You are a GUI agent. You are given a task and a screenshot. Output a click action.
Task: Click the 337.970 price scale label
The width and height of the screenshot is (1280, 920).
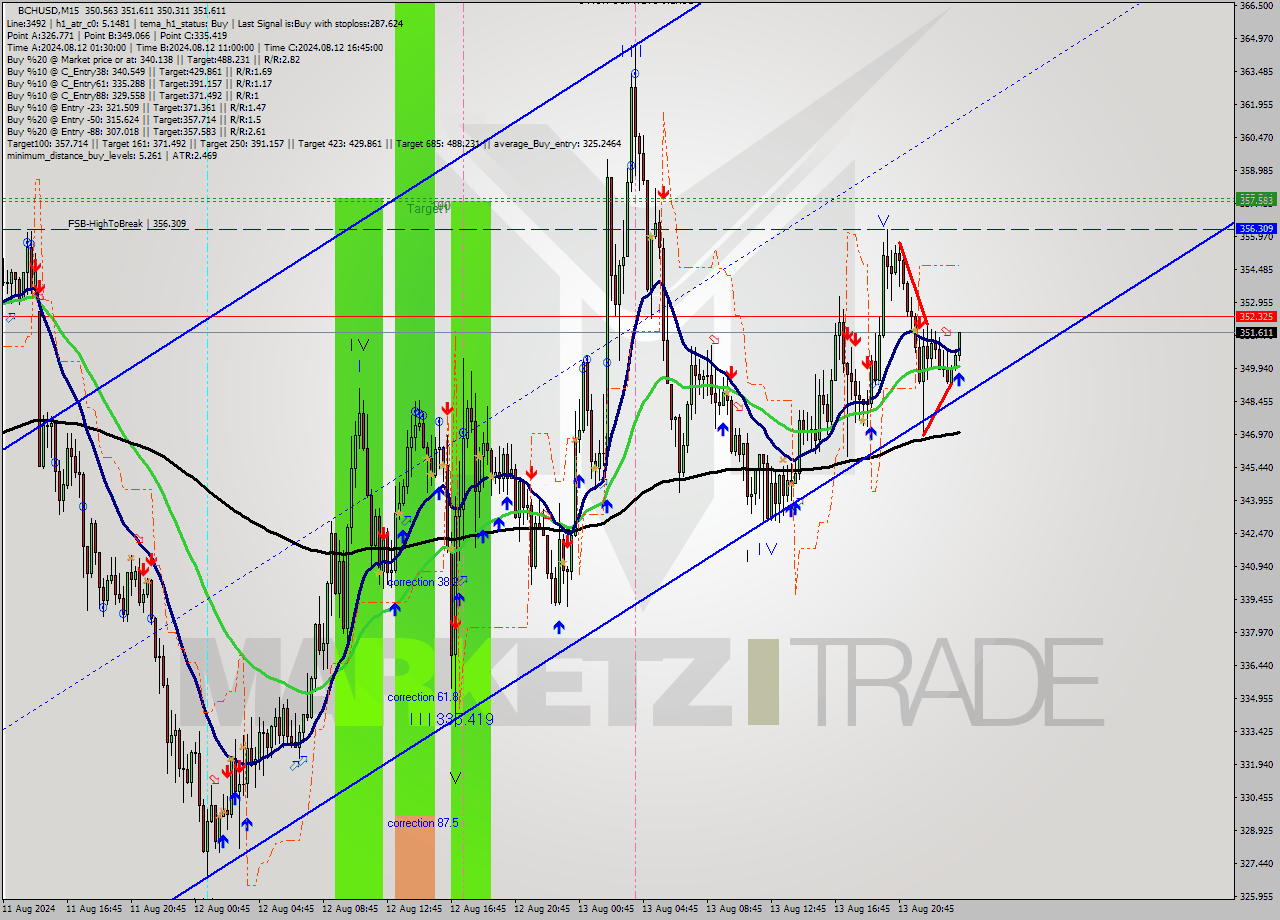1256,633
